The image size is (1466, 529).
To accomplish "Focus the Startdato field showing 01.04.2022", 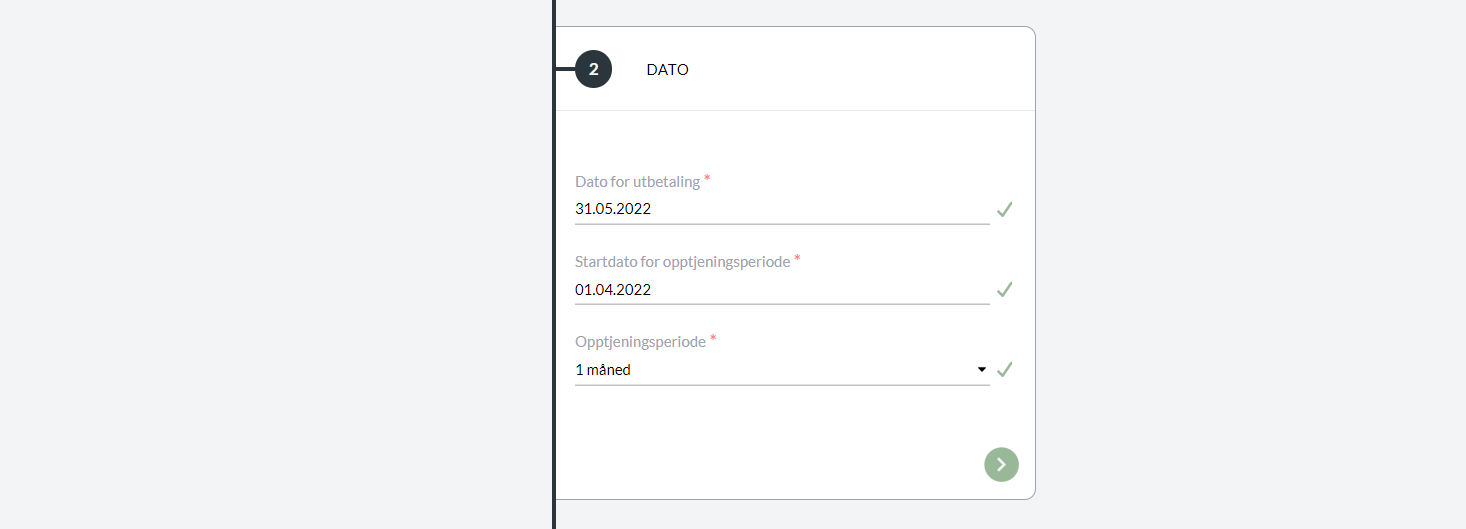I will pos(782,290).
